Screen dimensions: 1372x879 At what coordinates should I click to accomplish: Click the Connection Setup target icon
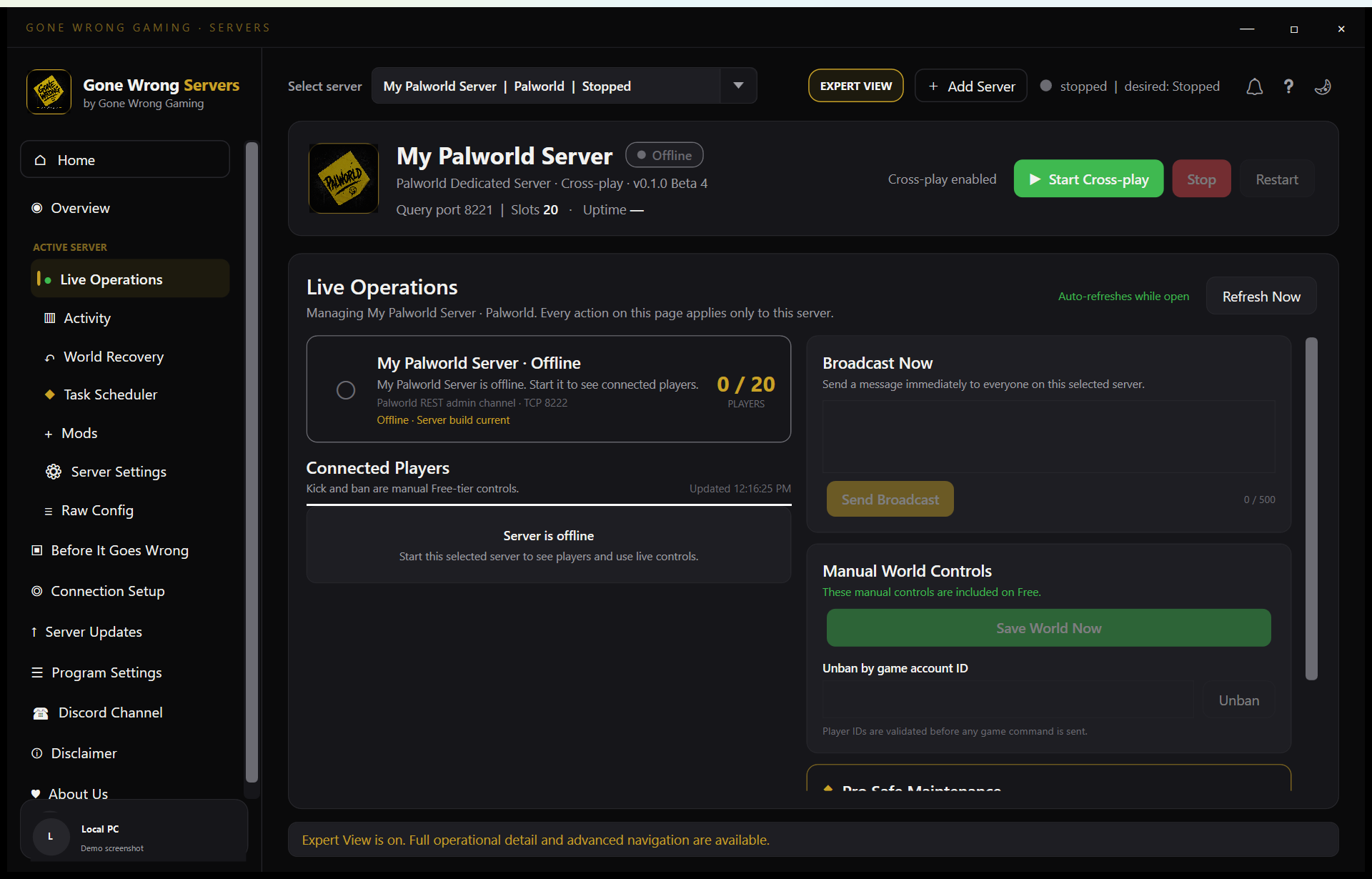(37, 591)
